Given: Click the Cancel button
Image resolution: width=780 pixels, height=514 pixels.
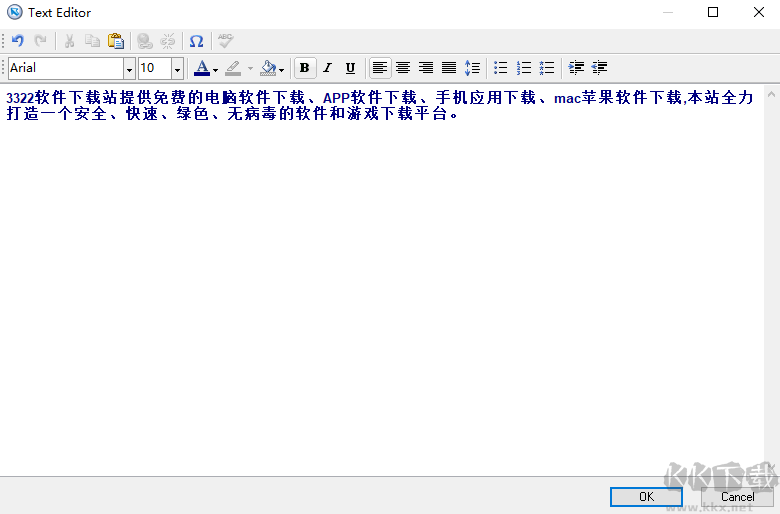Looking at the screenshot, I should (x=737, y=497).
